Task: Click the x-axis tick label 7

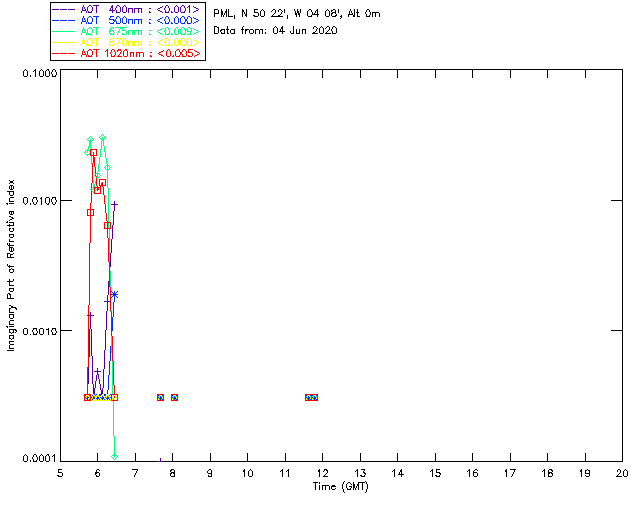Action: tap(135, 473)
